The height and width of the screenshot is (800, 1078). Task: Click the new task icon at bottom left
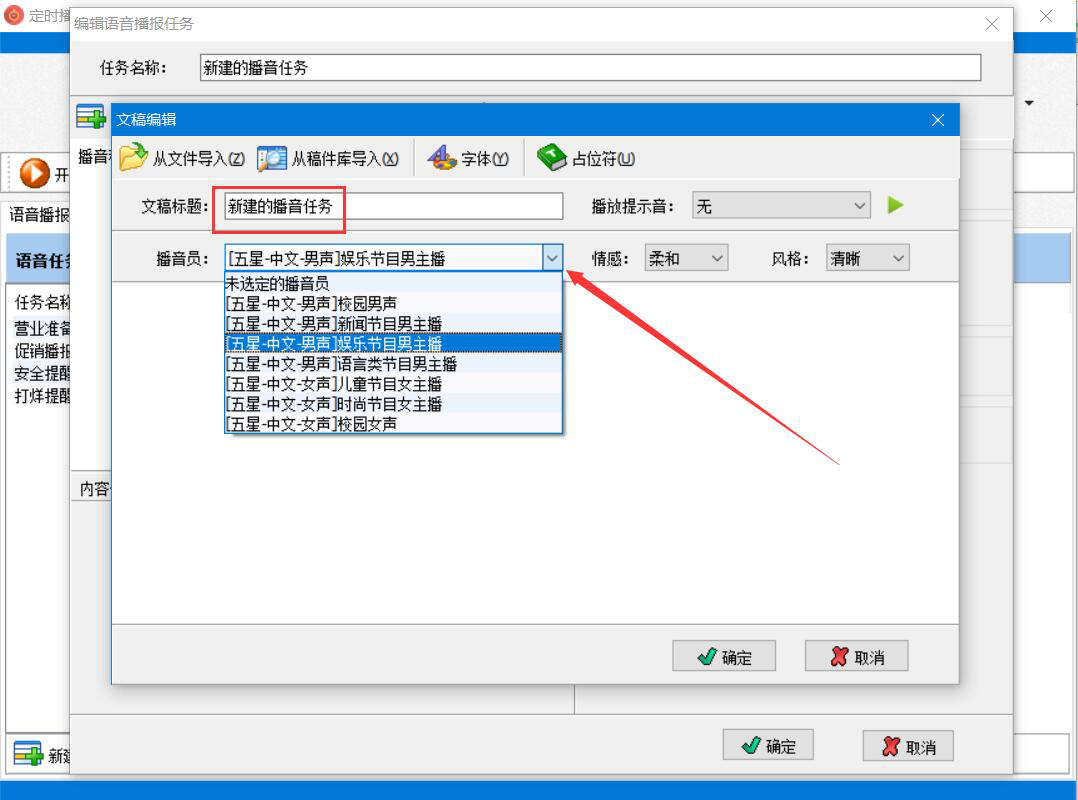(28, 754)
